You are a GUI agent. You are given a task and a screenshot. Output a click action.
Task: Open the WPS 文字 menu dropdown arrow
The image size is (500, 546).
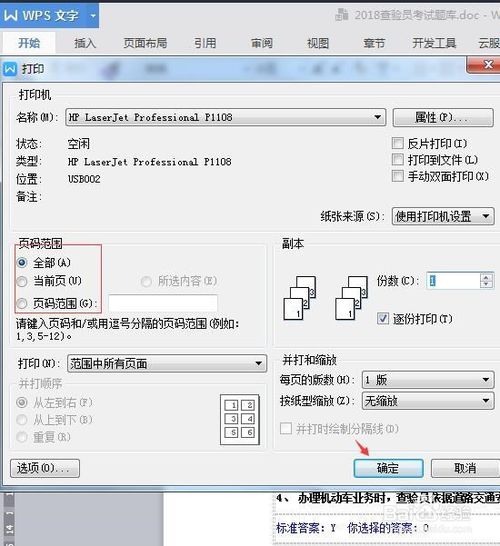point(93,16)
